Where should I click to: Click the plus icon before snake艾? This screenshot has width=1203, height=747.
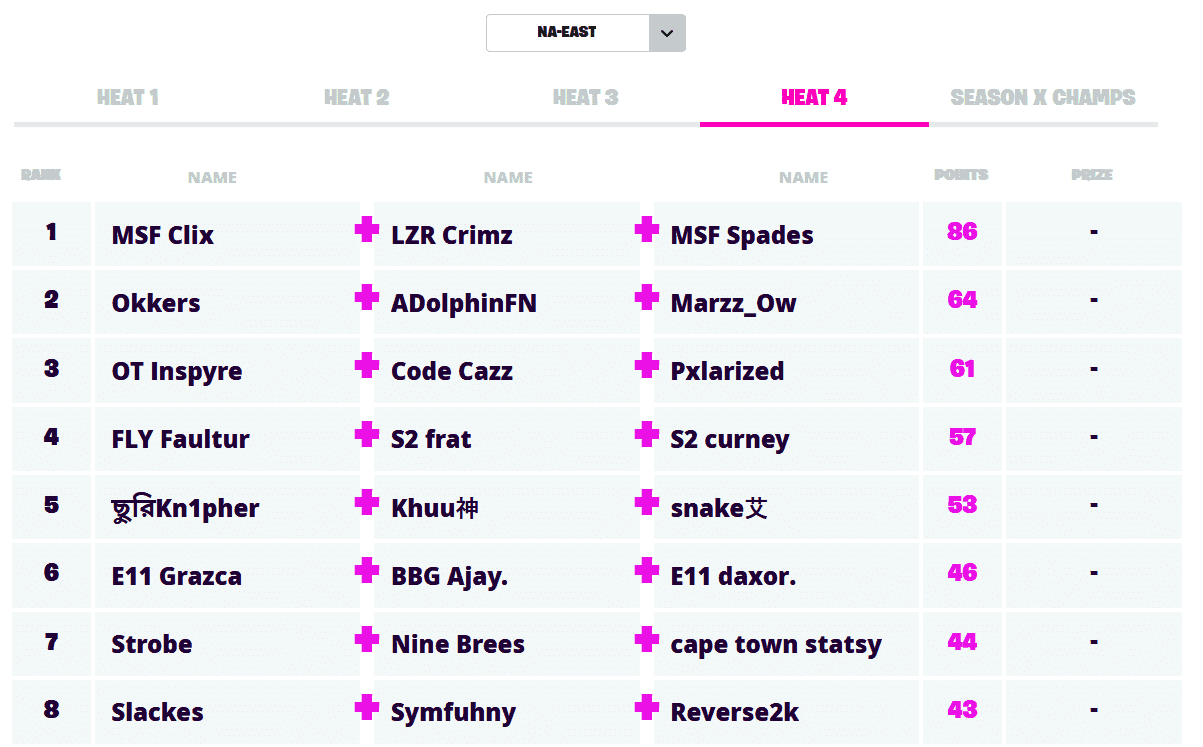[647, 502]
